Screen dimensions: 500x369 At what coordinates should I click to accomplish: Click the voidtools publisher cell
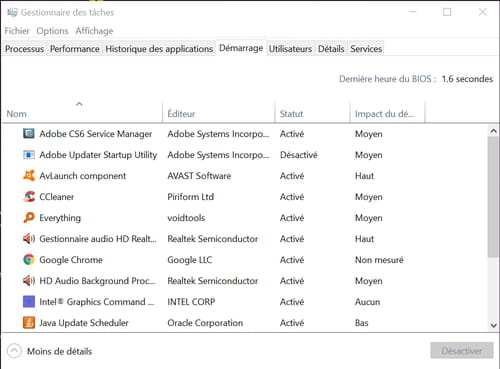(x=186, y=218)
